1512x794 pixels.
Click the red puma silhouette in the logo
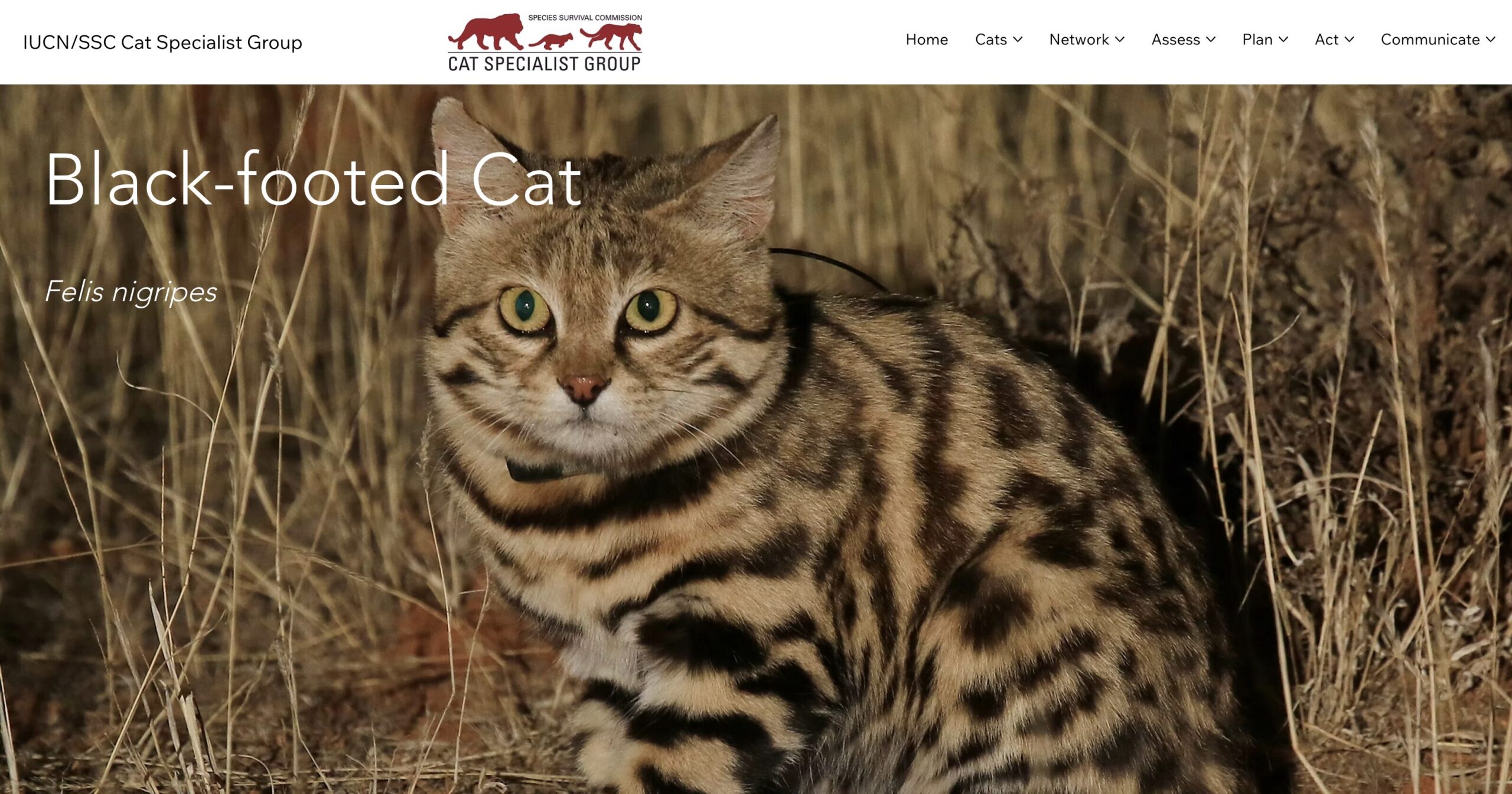(x=611, y=37)
